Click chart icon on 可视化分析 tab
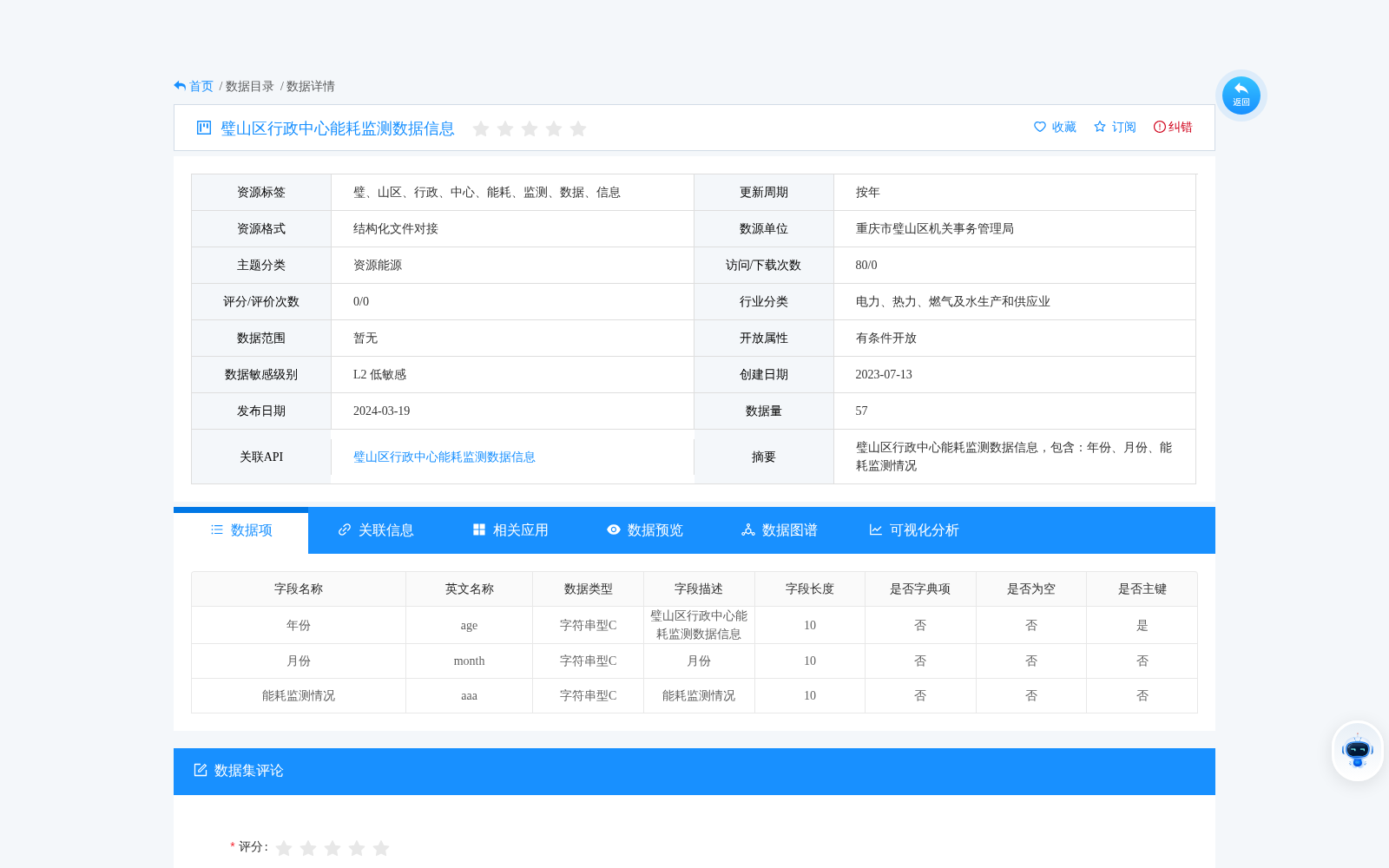The height and width of the screenshot is (868, 1389). pyautogui.click(x=876, y=529)
